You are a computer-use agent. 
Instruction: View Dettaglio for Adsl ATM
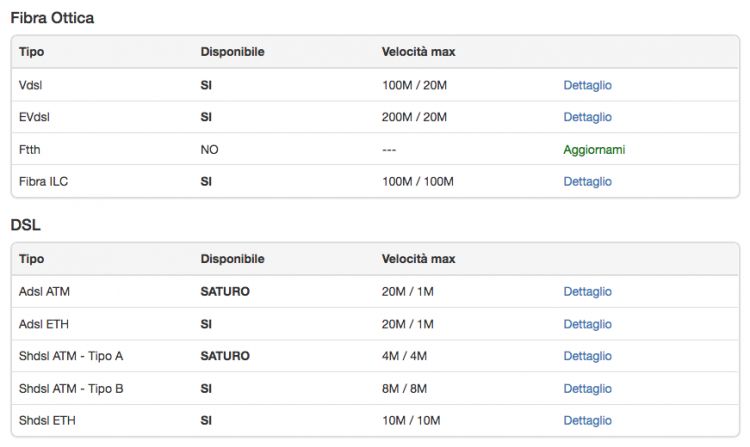click(587, 292)
